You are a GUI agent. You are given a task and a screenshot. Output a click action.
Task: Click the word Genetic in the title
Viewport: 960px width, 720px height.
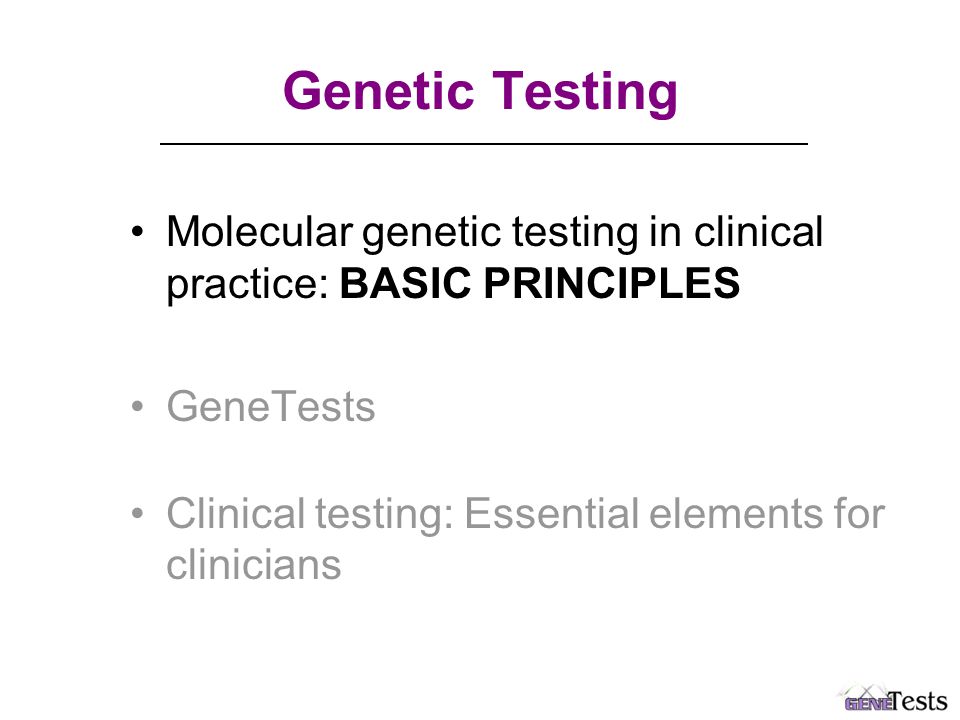(x=378, y=91)
